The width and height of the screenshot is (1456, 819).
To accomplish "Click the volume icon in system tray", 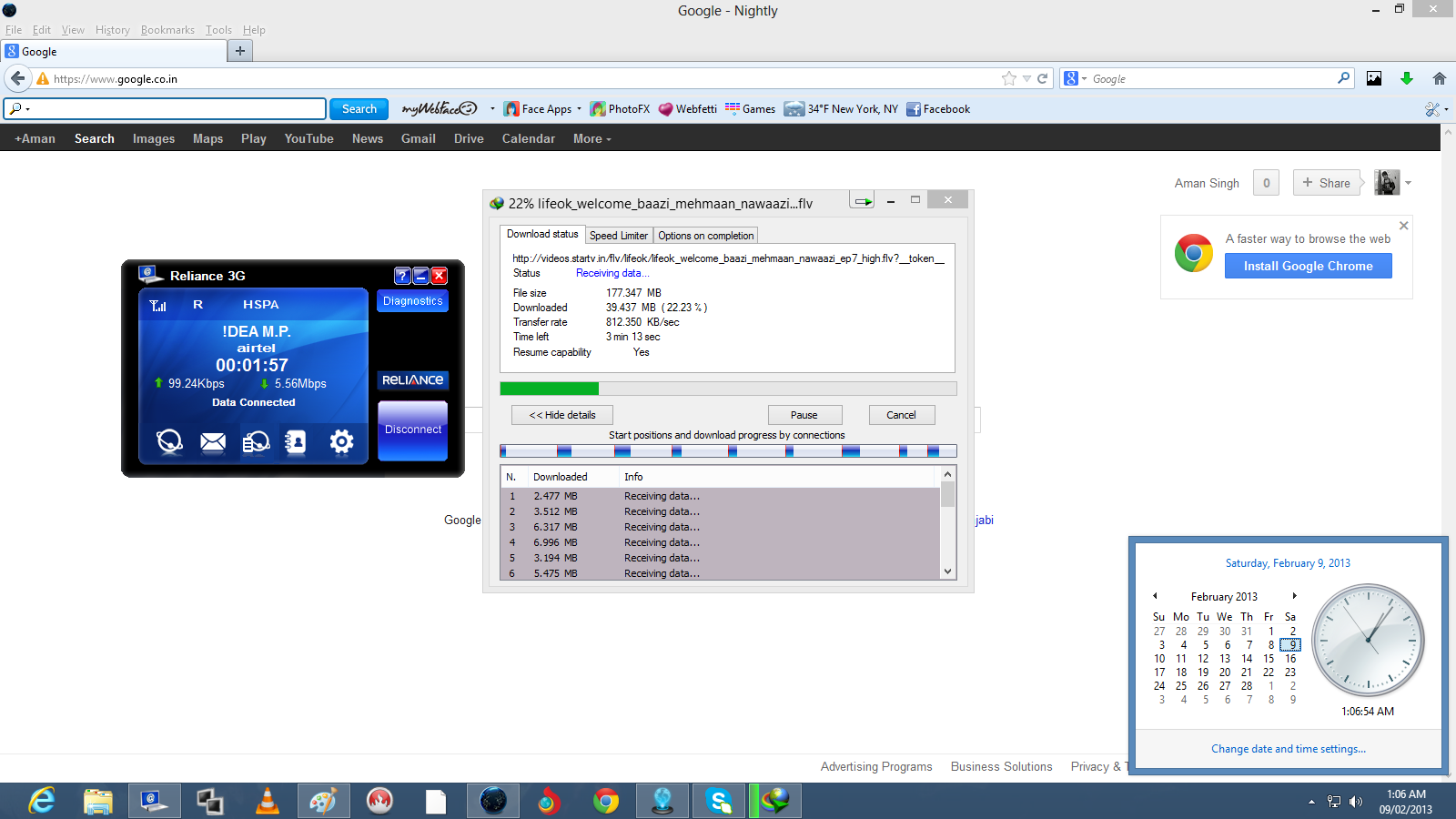I will 1356,802.
